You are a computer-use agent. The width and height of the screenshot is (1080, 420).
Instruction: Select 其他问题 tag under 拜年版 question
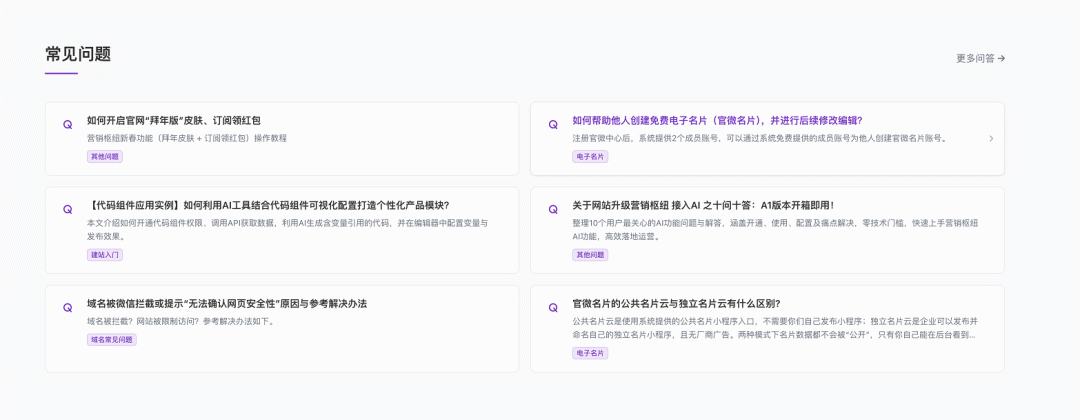pyautogui.click(x=105, y=157)
